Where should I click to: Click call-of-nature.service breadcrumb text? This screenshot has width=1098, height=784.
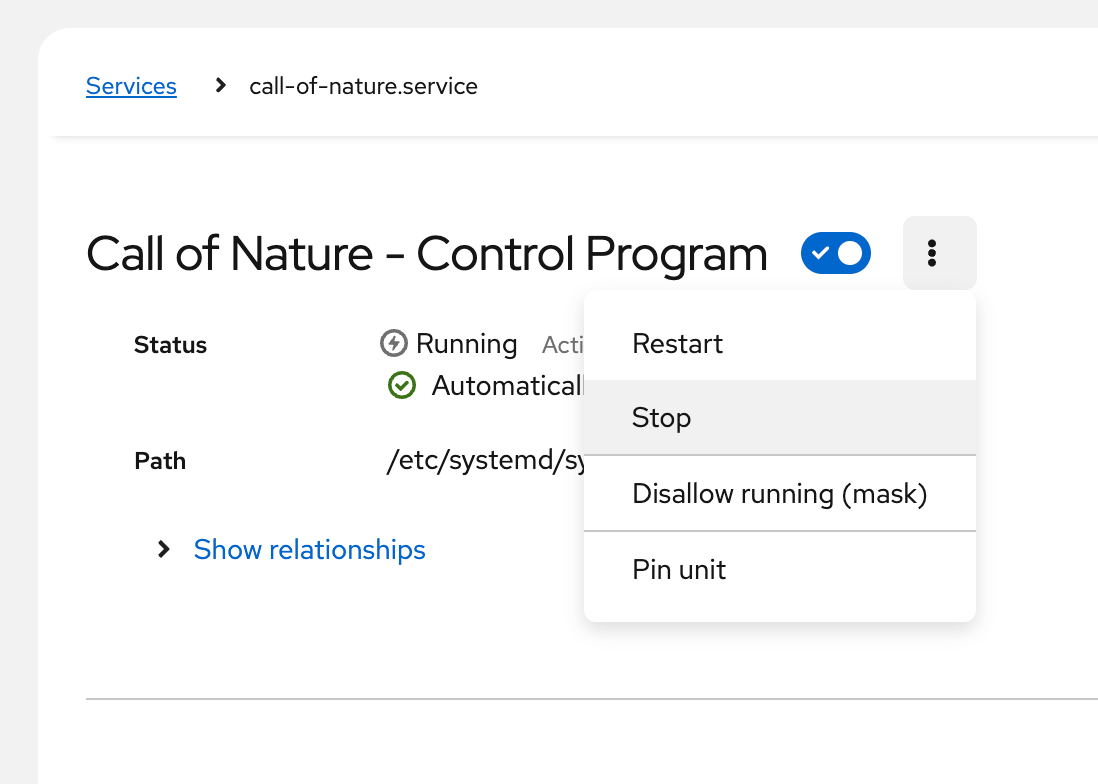pyautogui.click(x=363, y=86)
